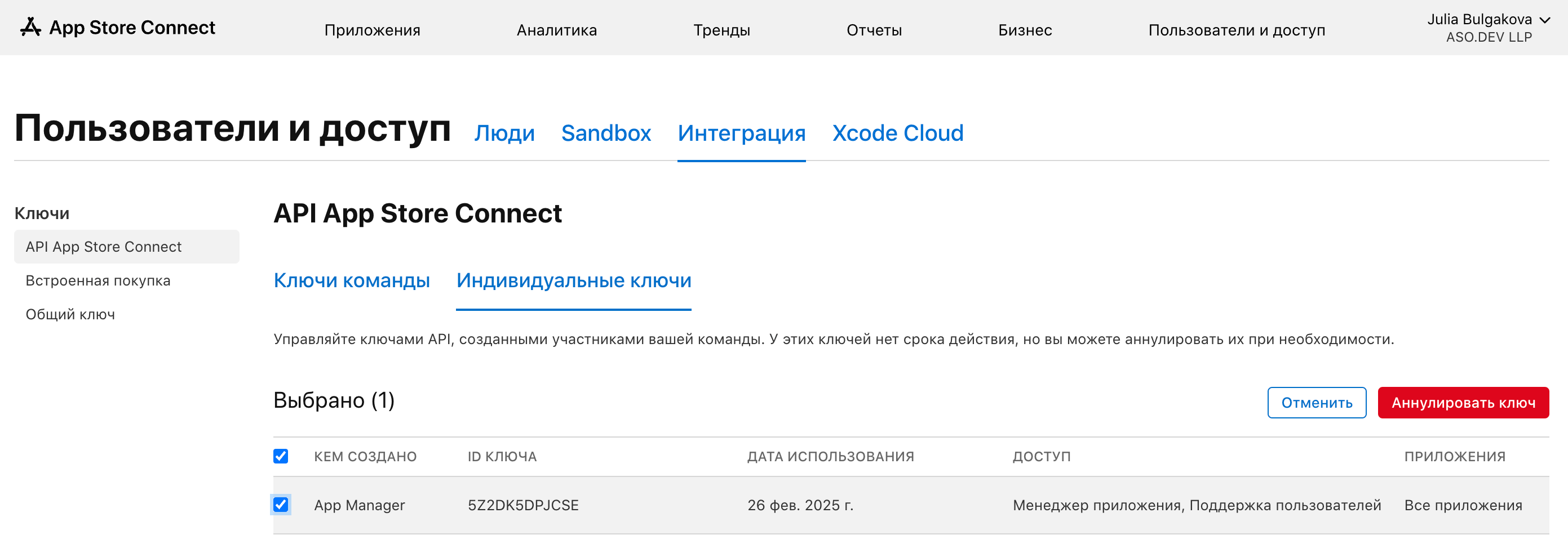This screenshot has width=1568, height=535.
Task: Open Отчеты from the top bar
Action: 874,30
